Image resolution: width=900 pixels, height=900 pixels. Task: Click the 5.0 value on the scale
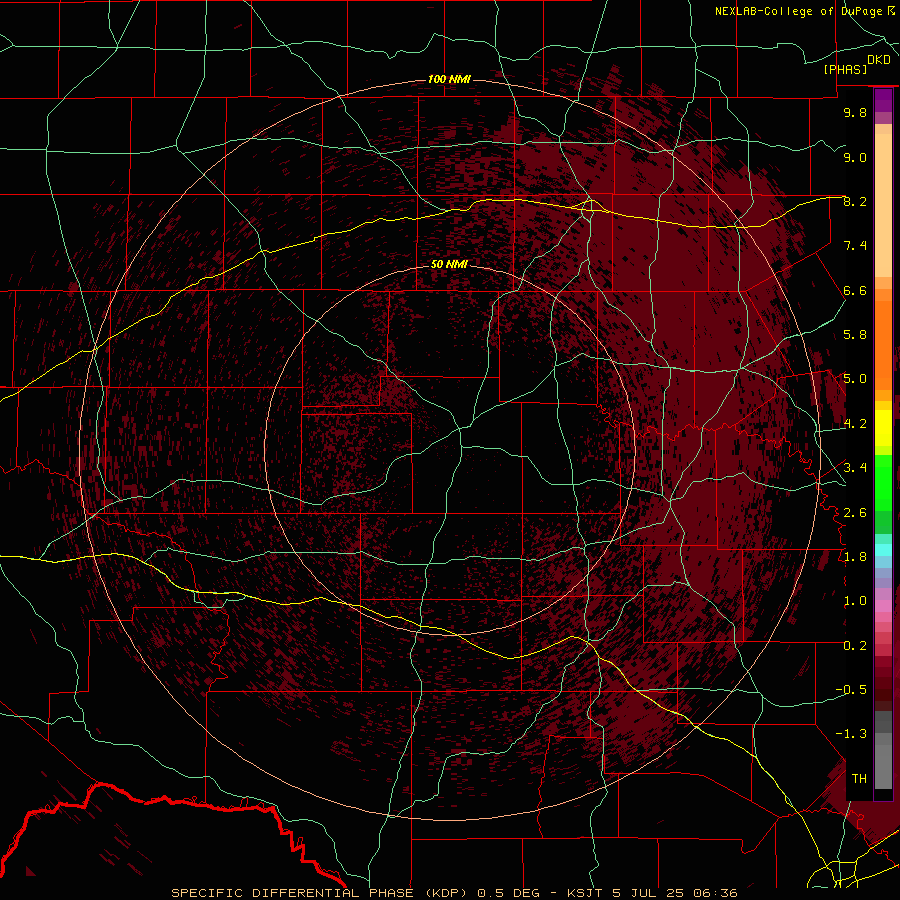pos(855,379)
